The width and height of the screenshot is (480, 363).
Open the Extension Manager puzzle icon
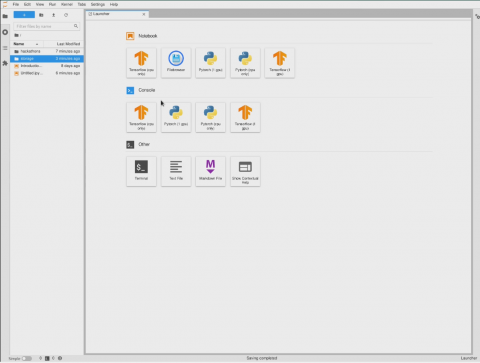(x=5, y=63)
